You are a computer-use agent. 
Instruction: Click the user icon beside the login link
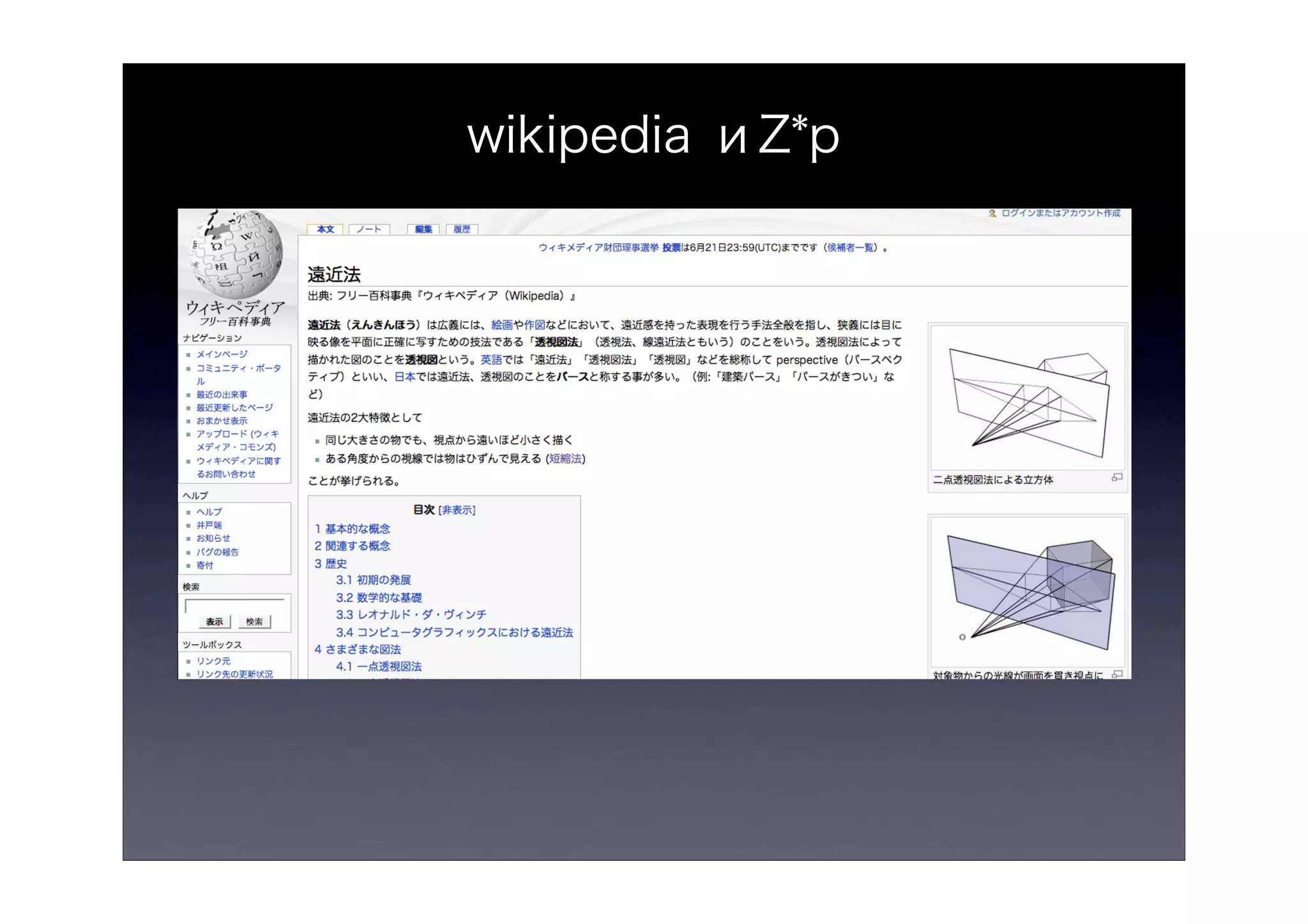pos(992,213)
